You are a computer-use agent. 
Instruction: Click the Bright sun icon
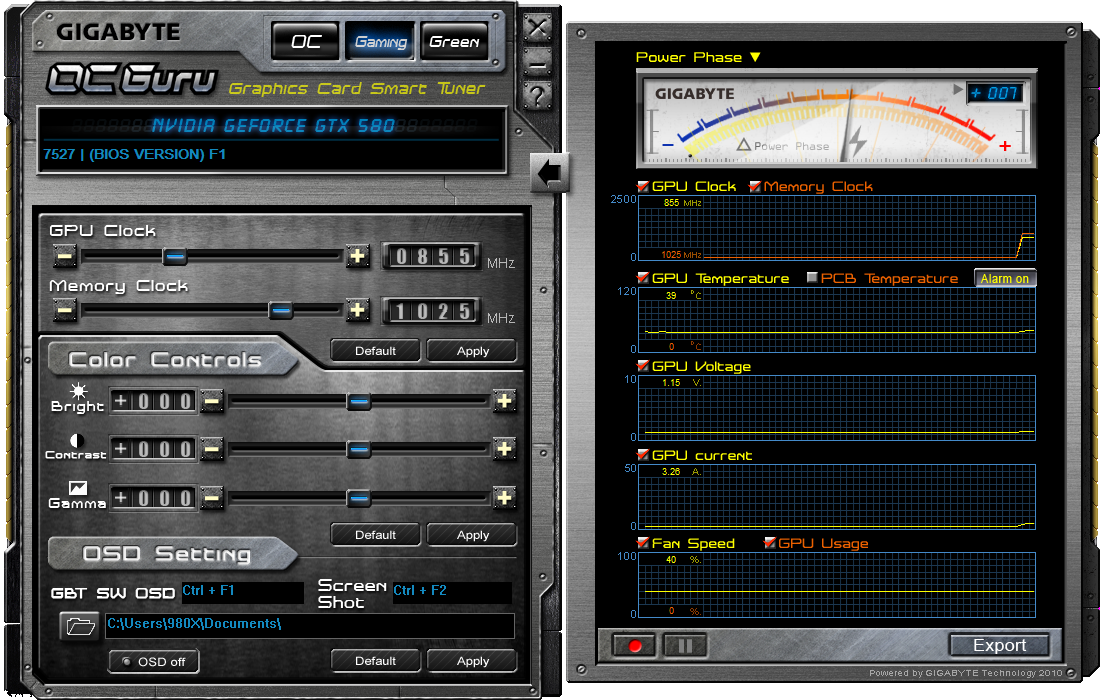[x=78, y=391]
